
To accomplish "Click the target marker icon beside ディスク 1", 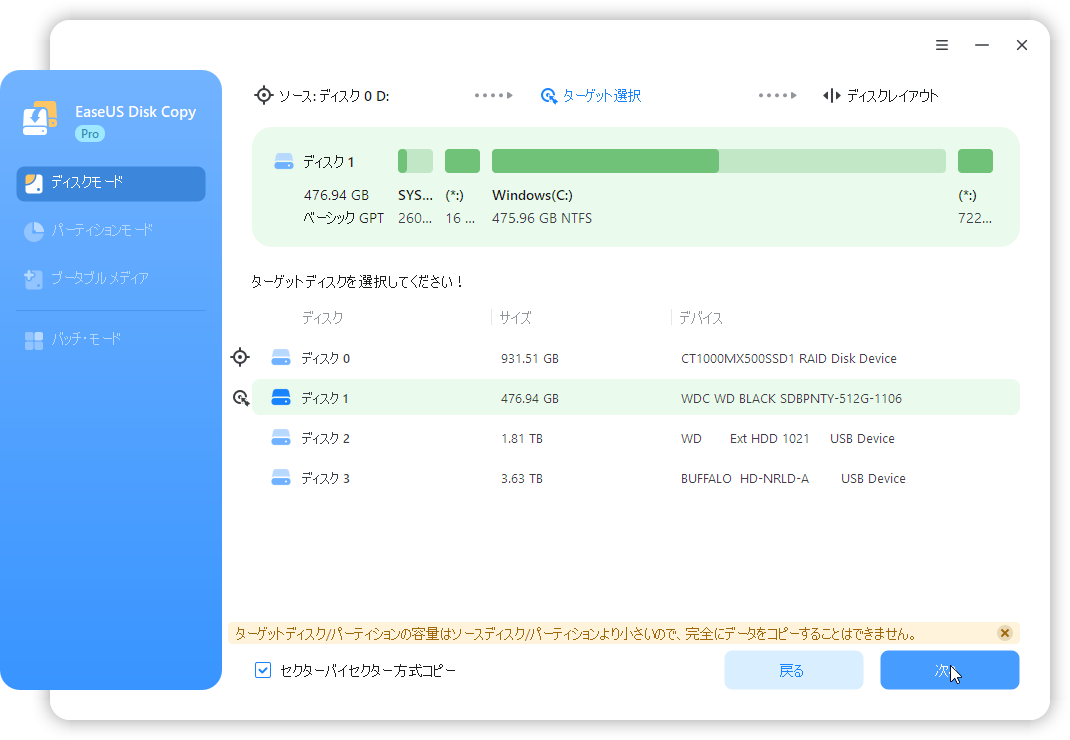I will point(241,397).
